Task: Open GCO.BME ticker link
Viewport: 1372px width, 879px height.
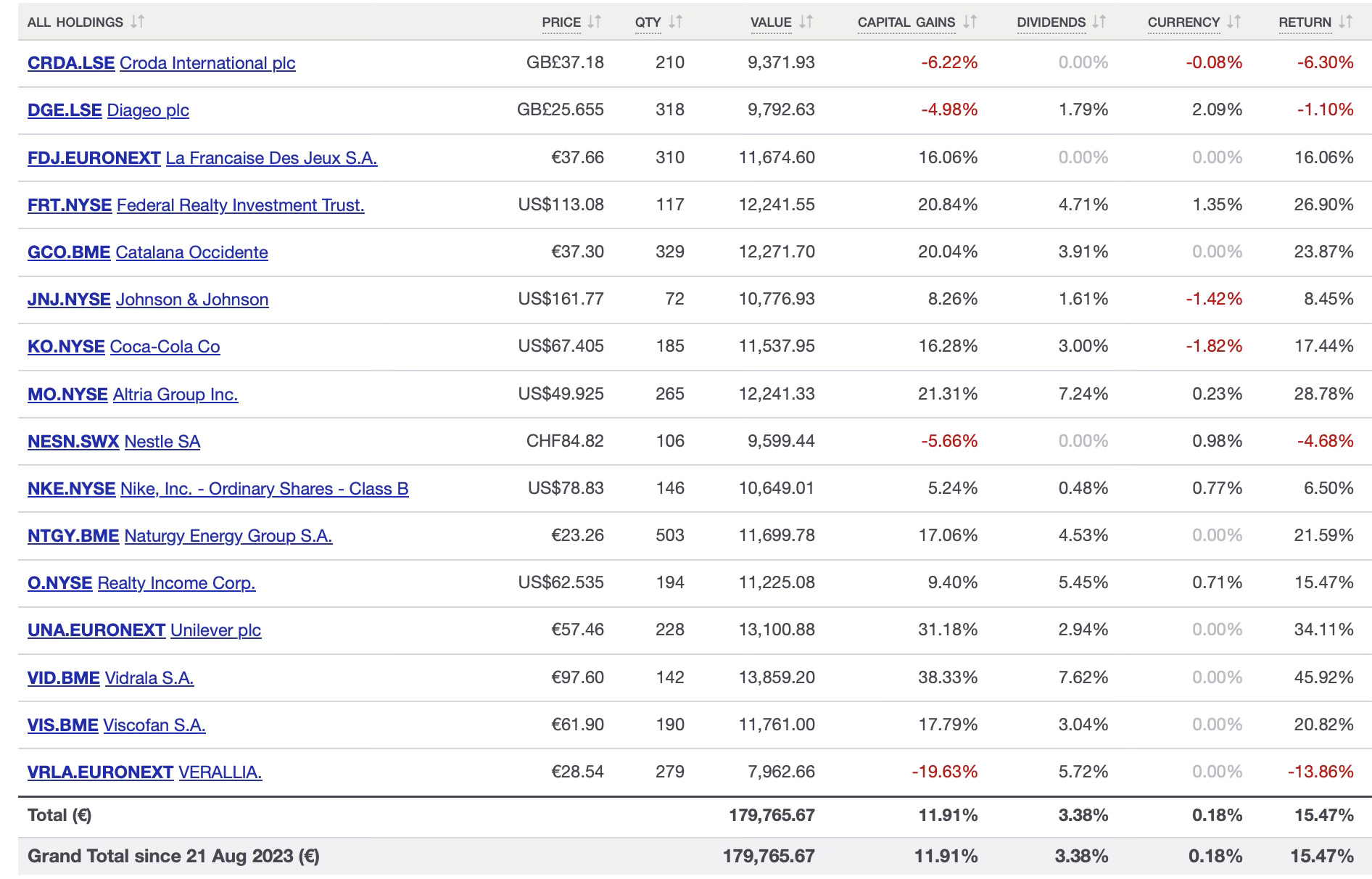Action: [69, 252]
